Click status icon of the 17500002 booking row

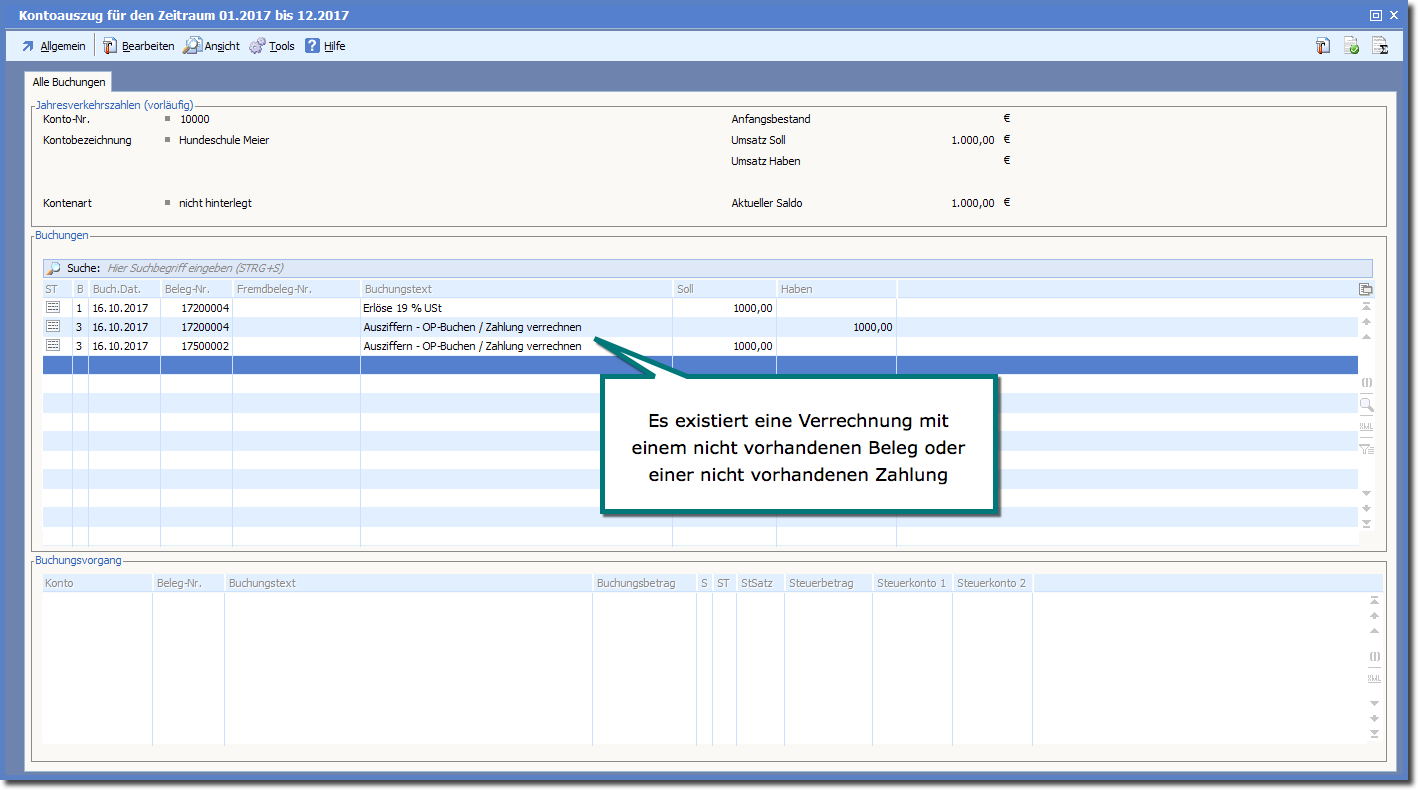pos(53,346)
